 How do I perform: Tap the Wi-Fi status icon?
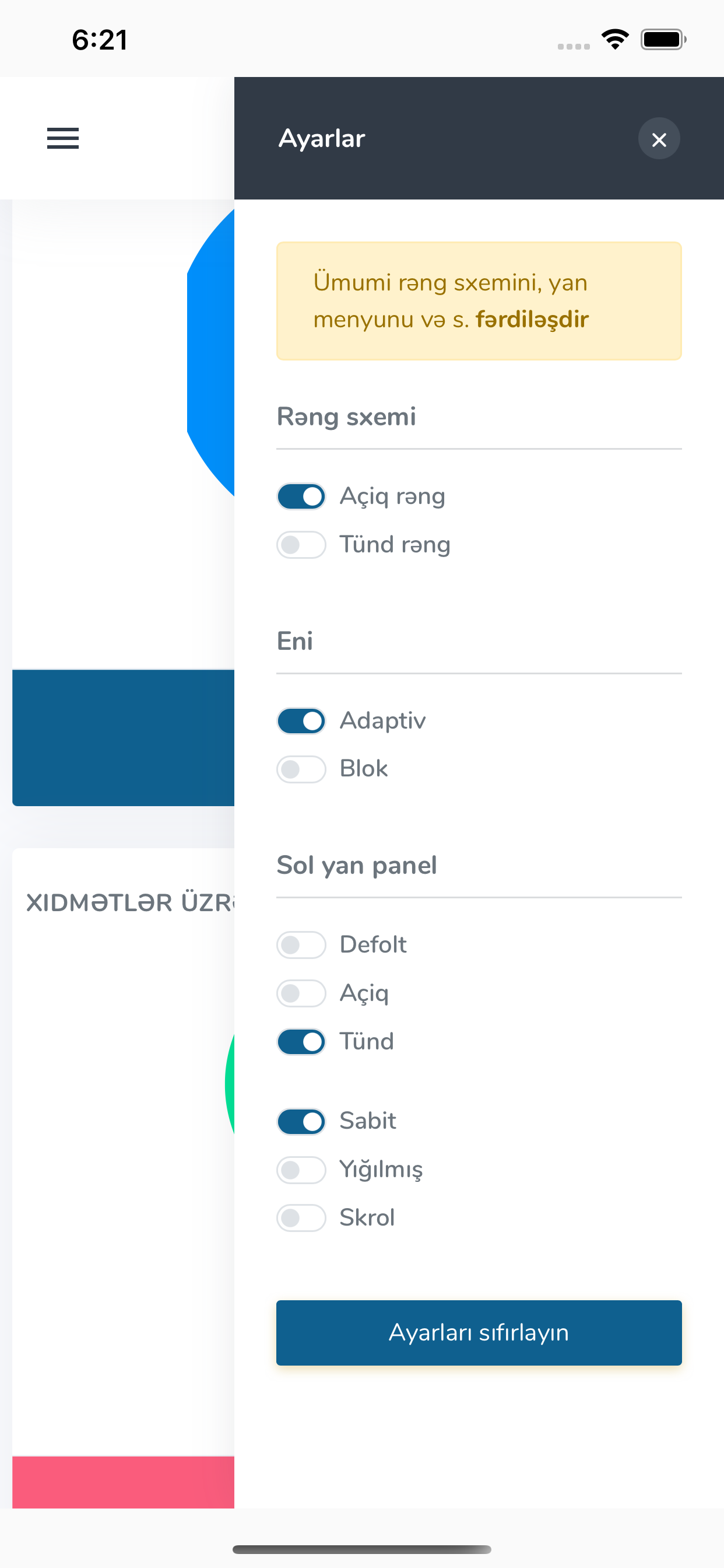tap(615, 40)
